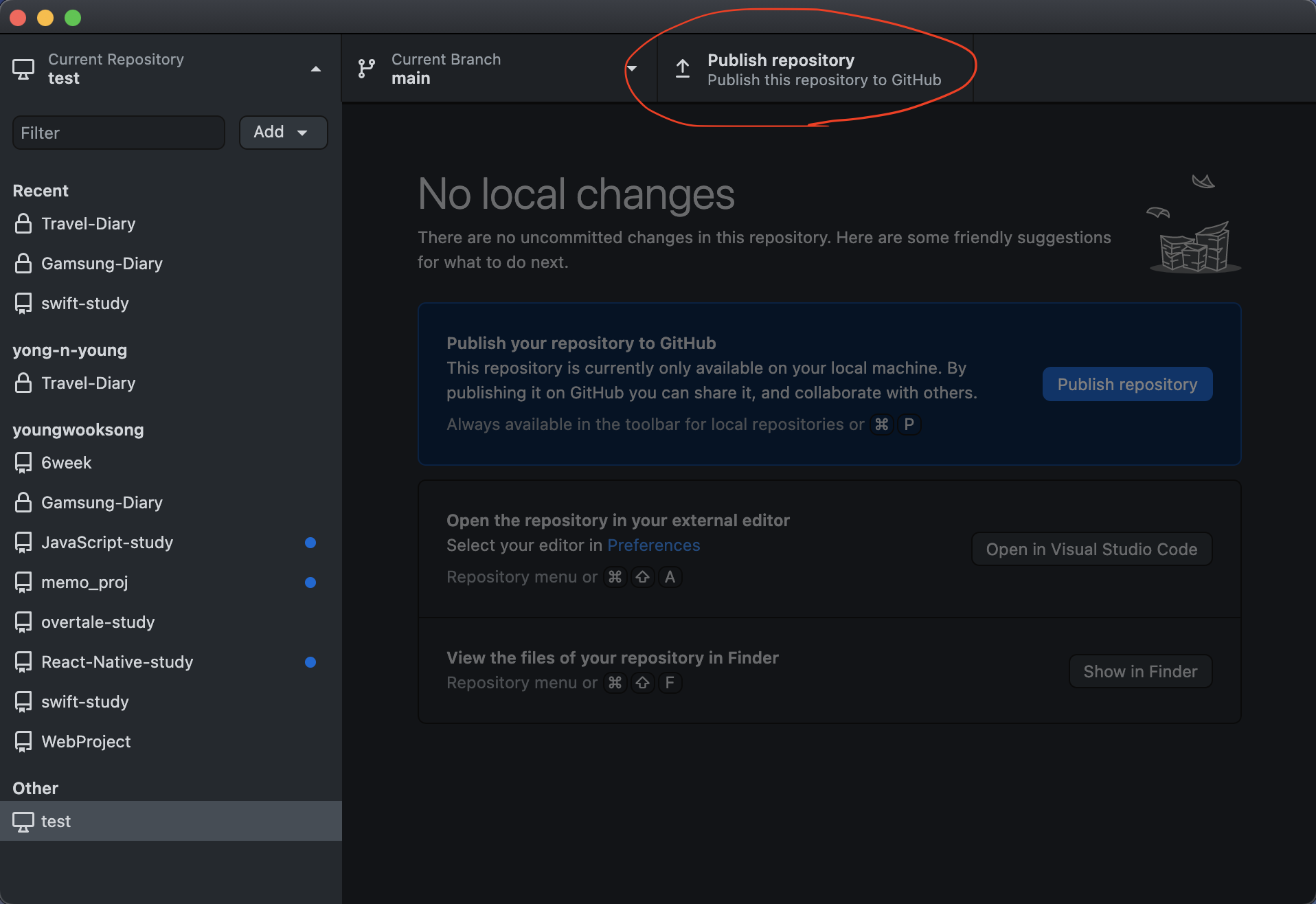Click the Current Branch git branch icon
1316x904 pixels.
366,69
